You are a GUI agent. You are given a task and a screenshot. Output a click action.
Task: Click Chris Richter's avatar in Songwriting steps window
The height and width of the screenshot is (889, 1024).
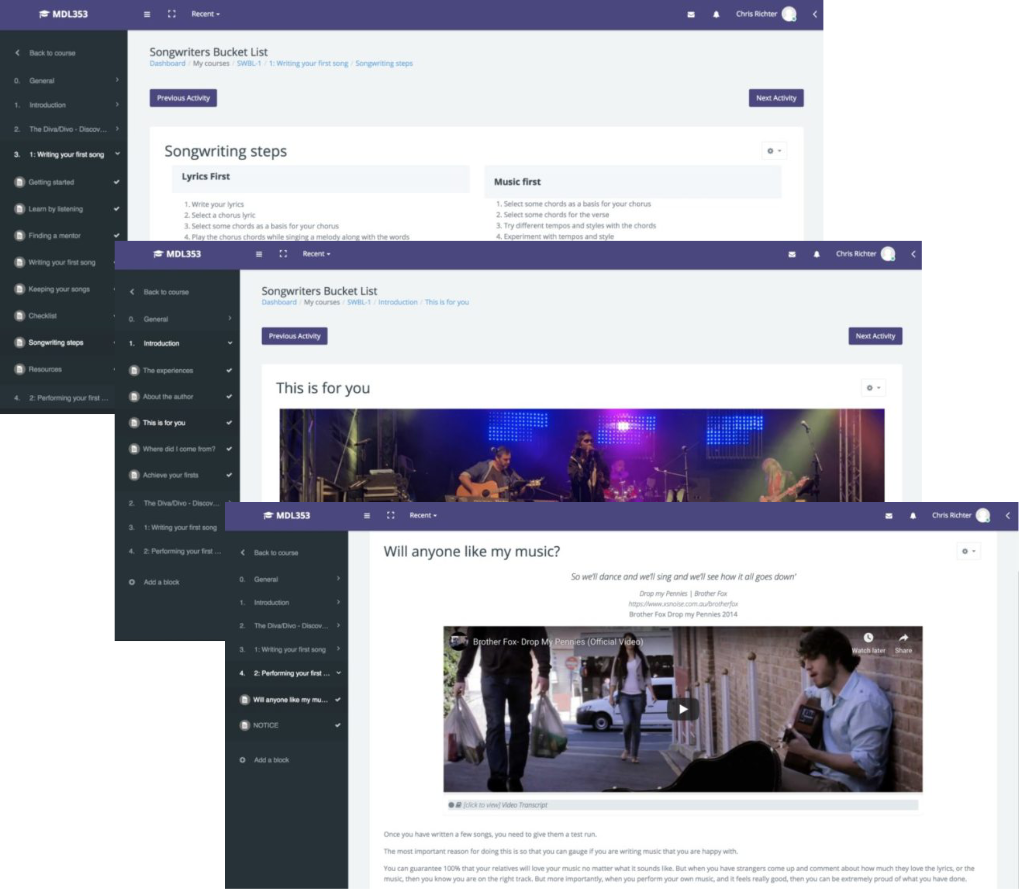[x=789, y=14]
